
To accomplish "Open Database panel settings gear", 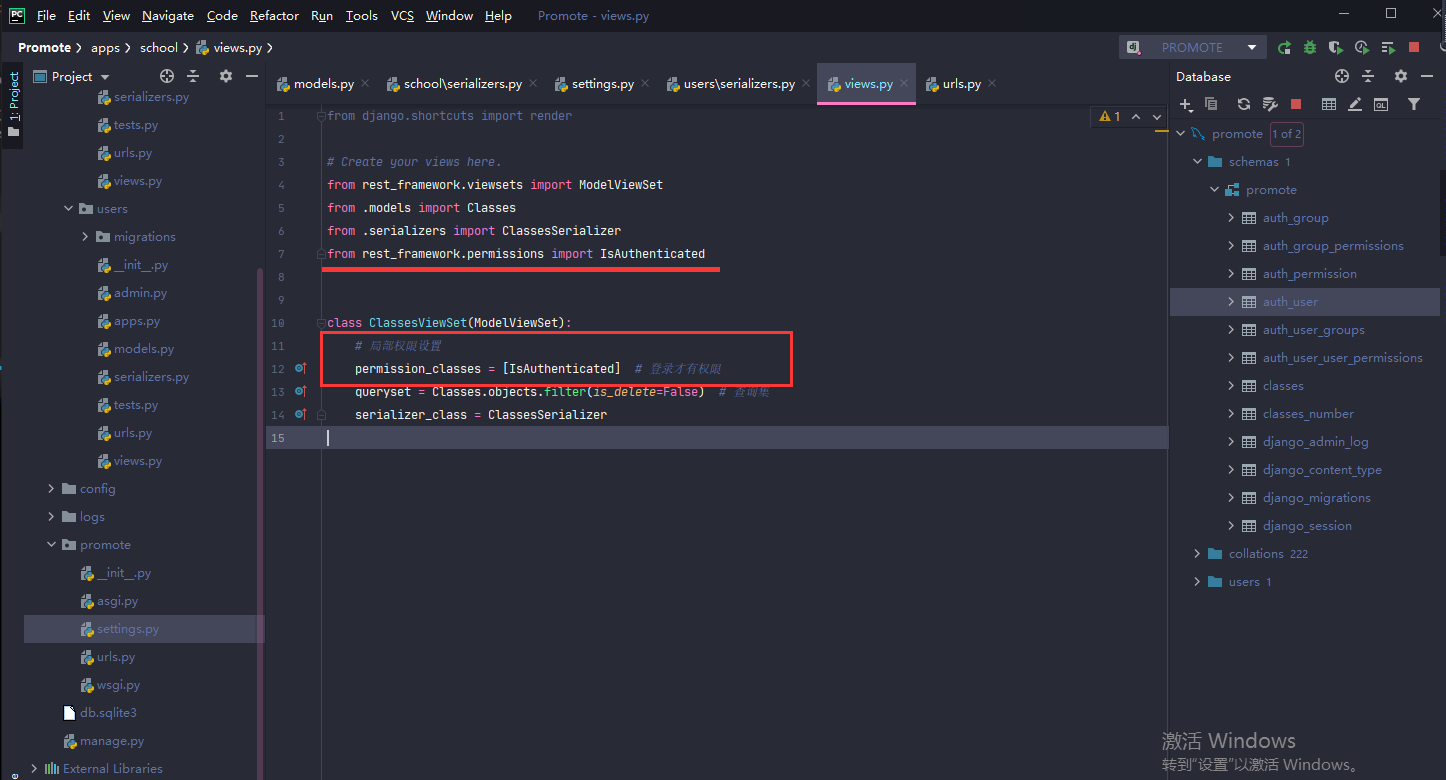I will tap(1401, 76).
